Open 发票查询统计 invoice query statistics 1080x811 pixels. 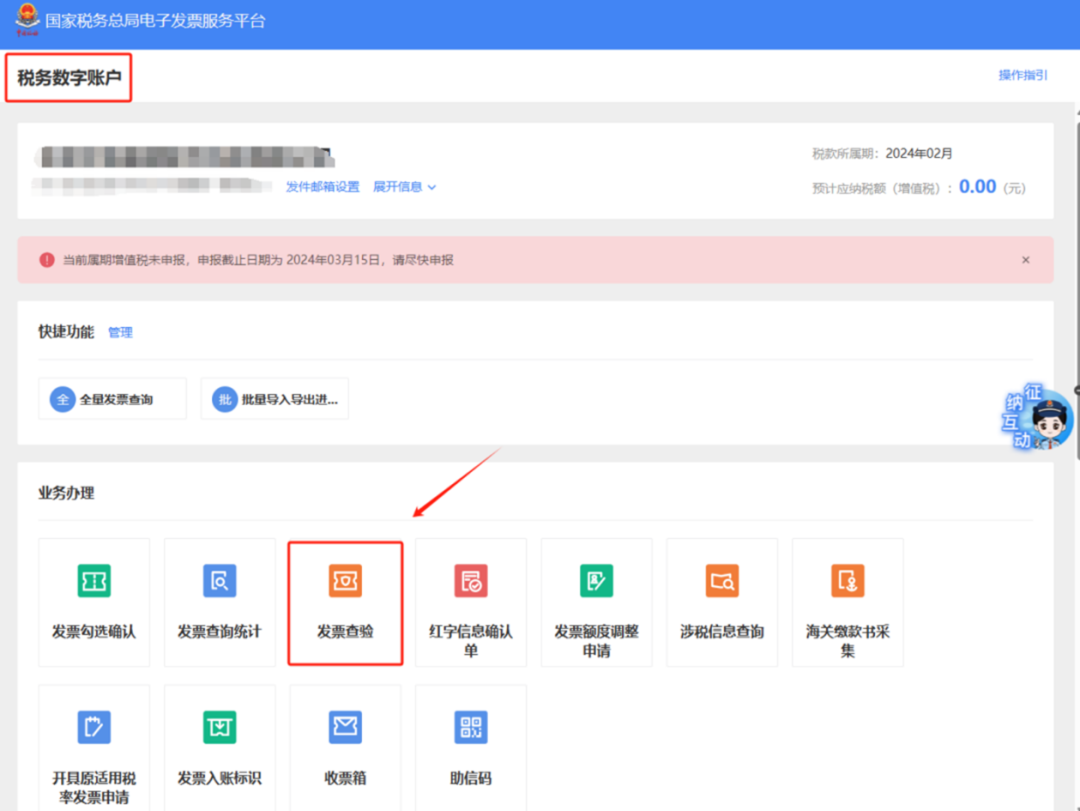click(x=219, y=600)
